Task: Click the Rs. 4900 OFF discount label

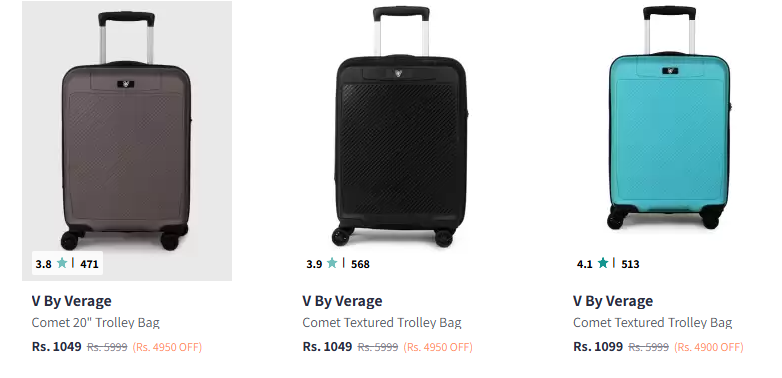Action: (x=709, y=347)
